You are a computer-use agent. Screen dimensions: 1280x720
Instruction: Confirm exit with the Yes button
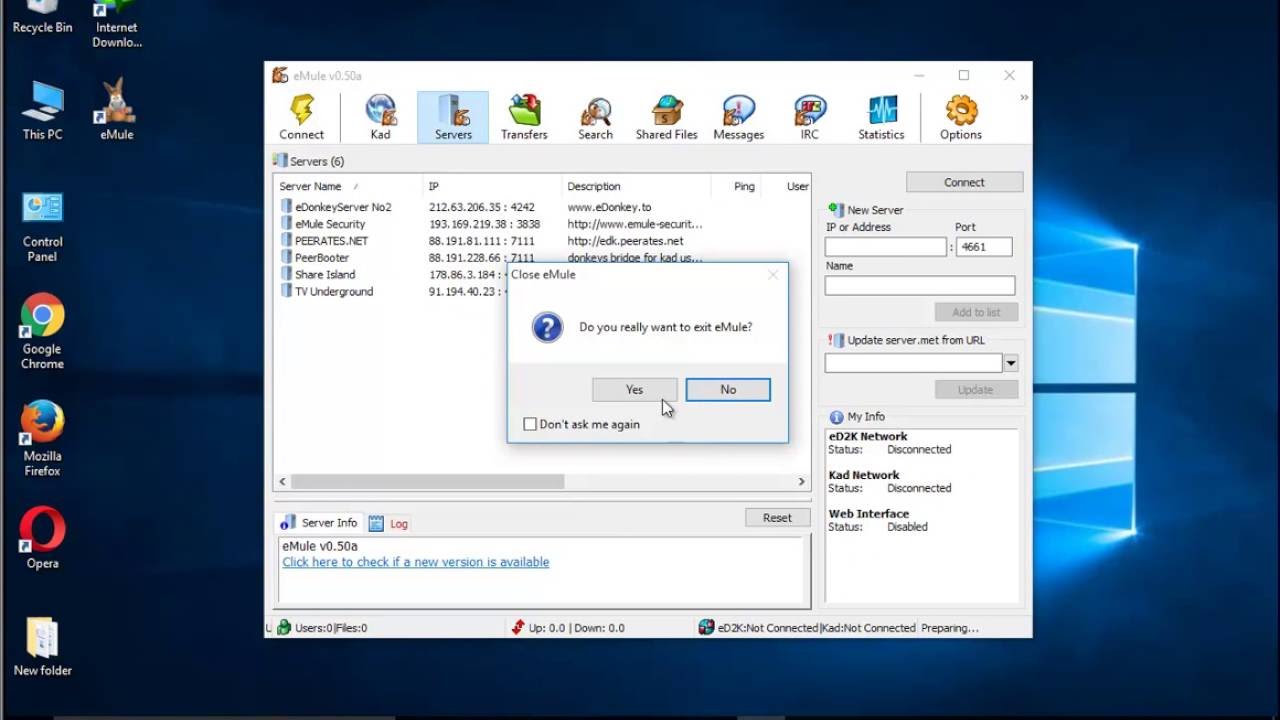(634, 390)
